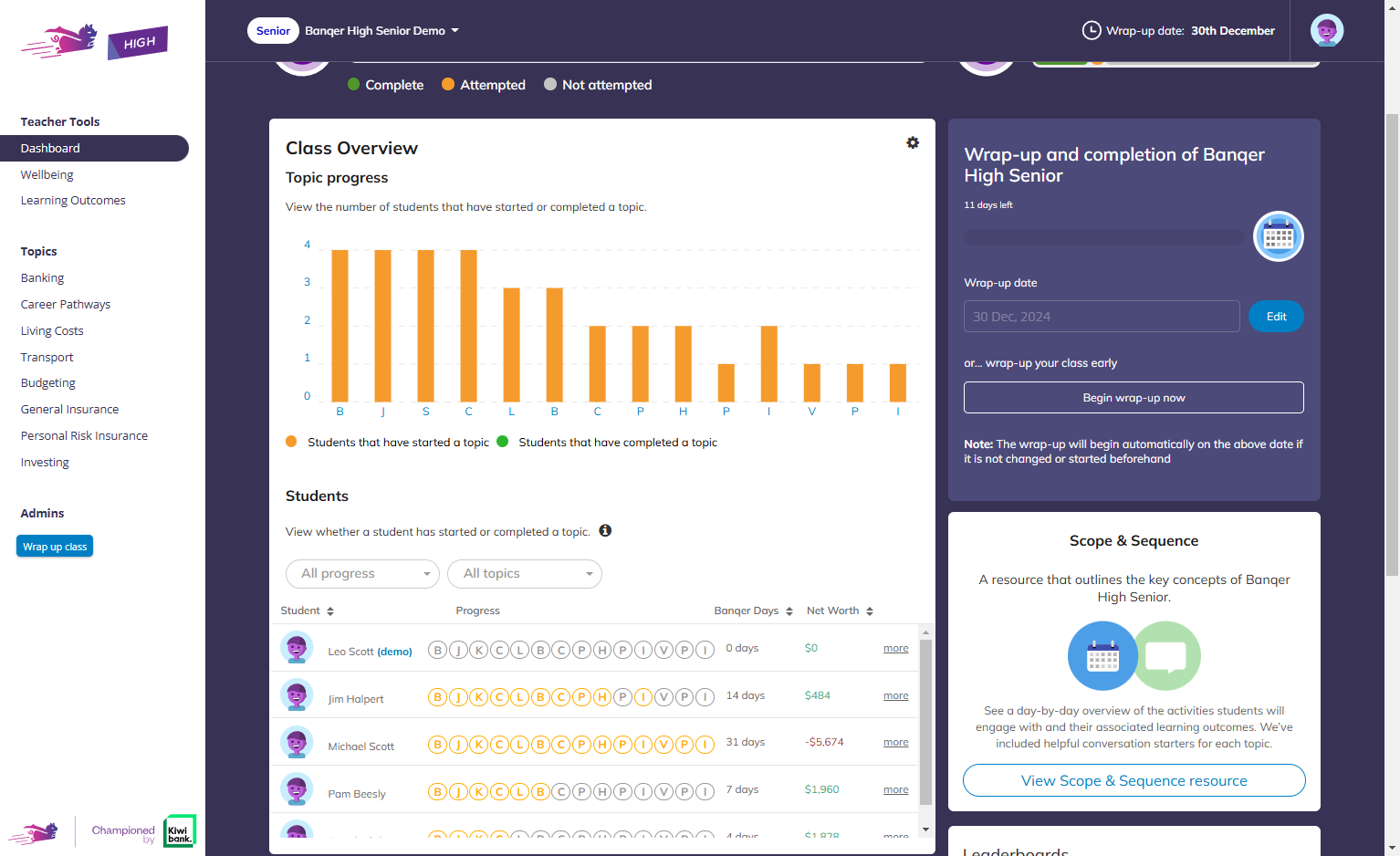Open the All topics dropdown

pyautogui.click(x=525, y=574)
